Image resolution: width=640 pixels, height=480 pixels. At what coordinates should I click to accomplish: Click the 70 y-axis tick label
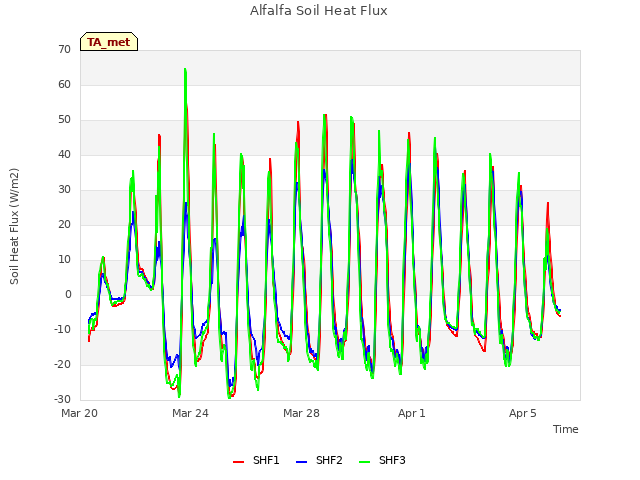[x=64, y=49]
